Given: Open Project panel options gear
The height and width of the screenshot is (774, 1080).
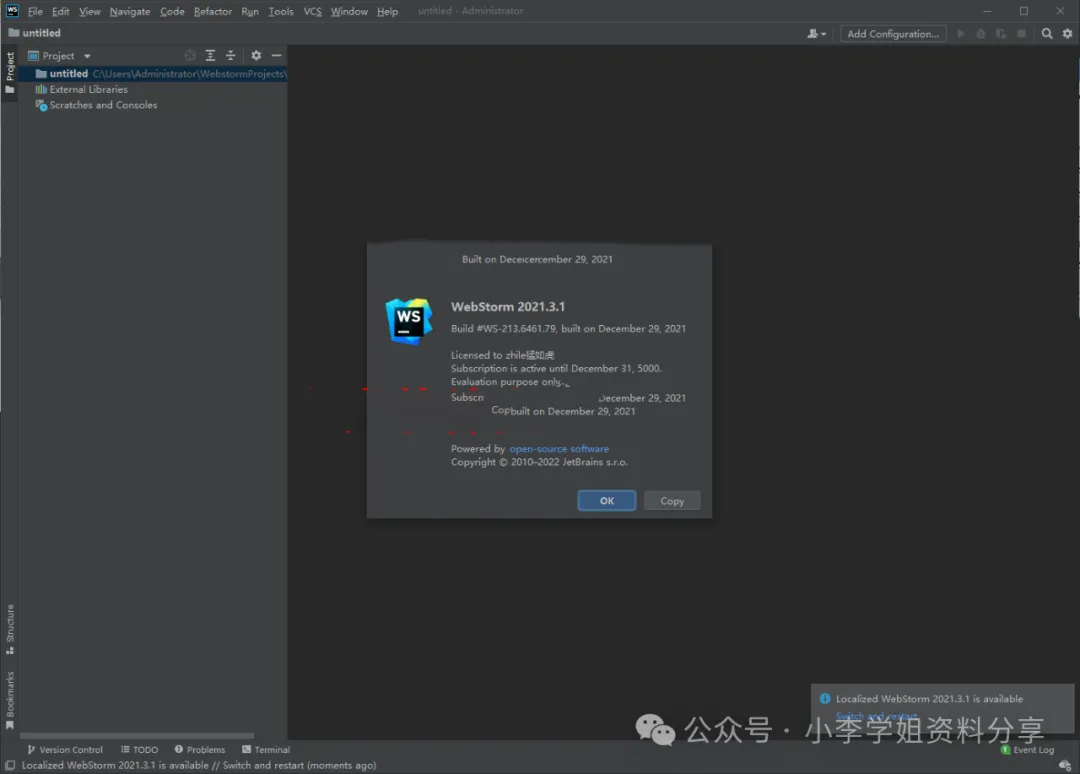Looking at the screenshot, I should (256, 55).
